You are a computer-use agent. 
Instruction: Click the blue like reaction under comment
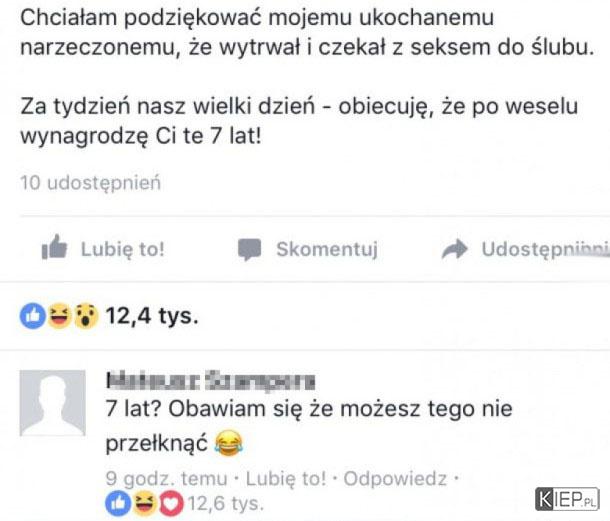(118, 503)
